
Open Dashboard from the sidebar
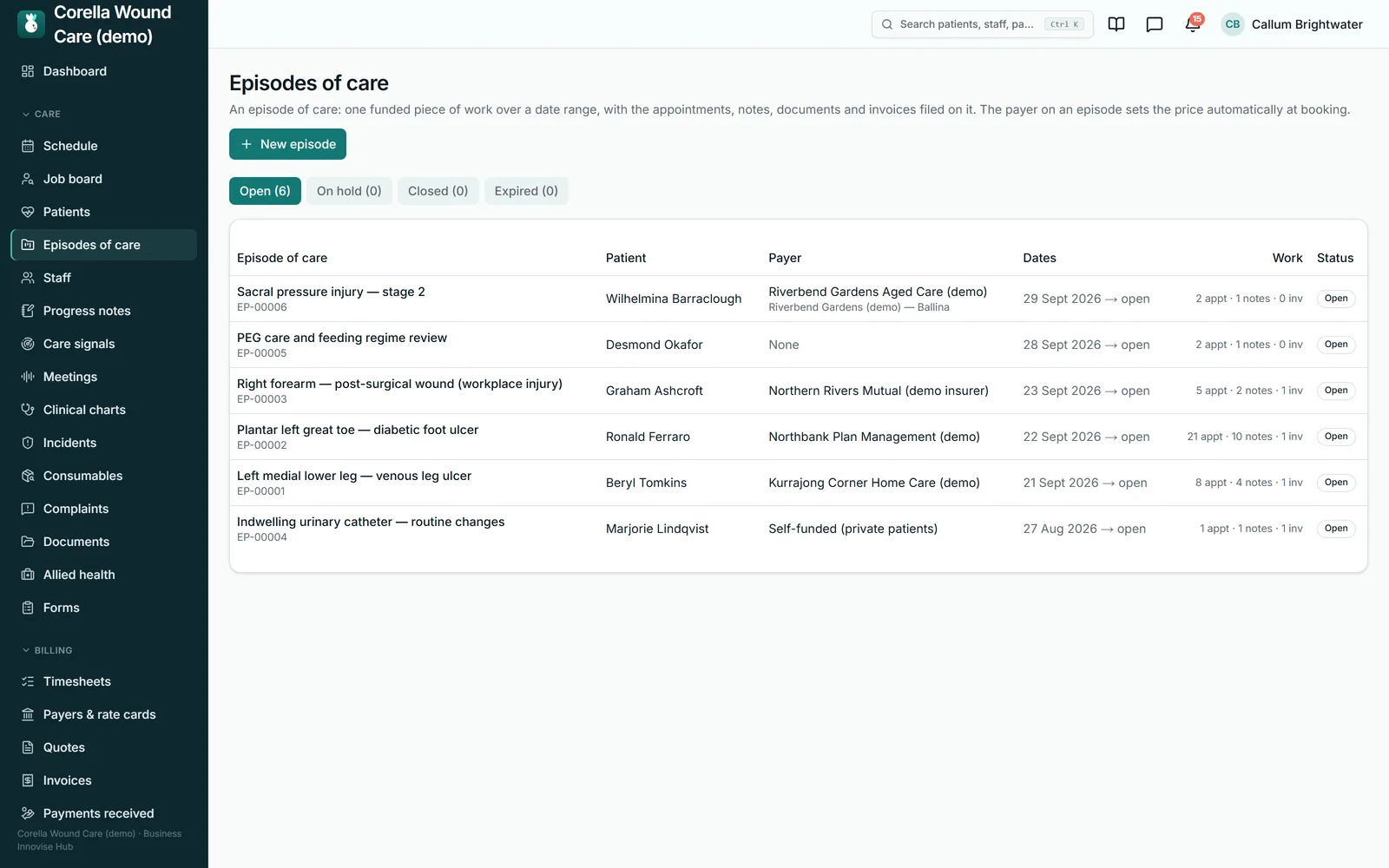[104, 71]
